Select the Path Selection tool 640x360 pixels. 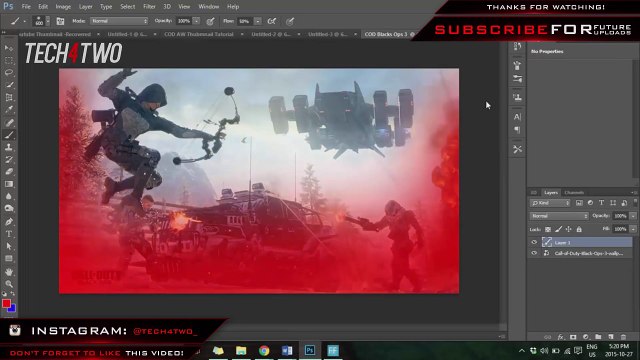[9, 246]
